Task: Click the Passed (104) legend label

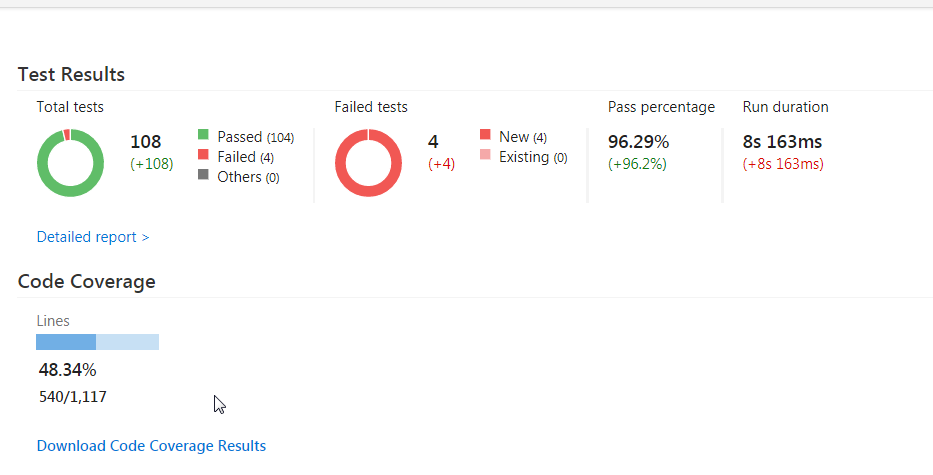Action: point(255,137)
